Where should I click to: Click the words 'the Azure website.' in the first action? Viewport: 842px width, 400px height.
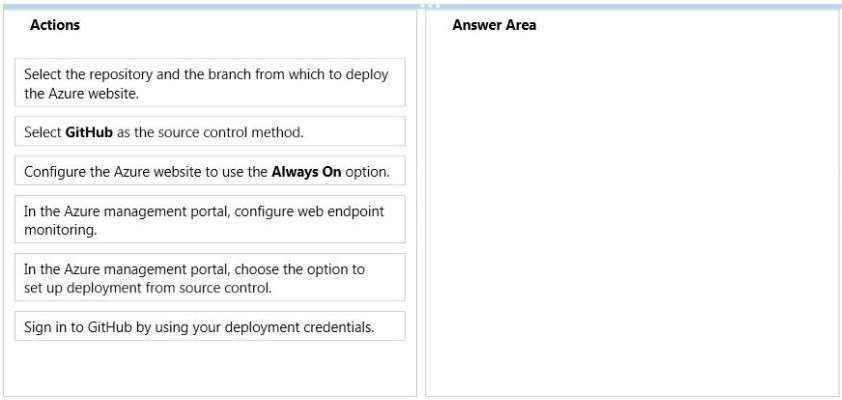click(82, 93)
